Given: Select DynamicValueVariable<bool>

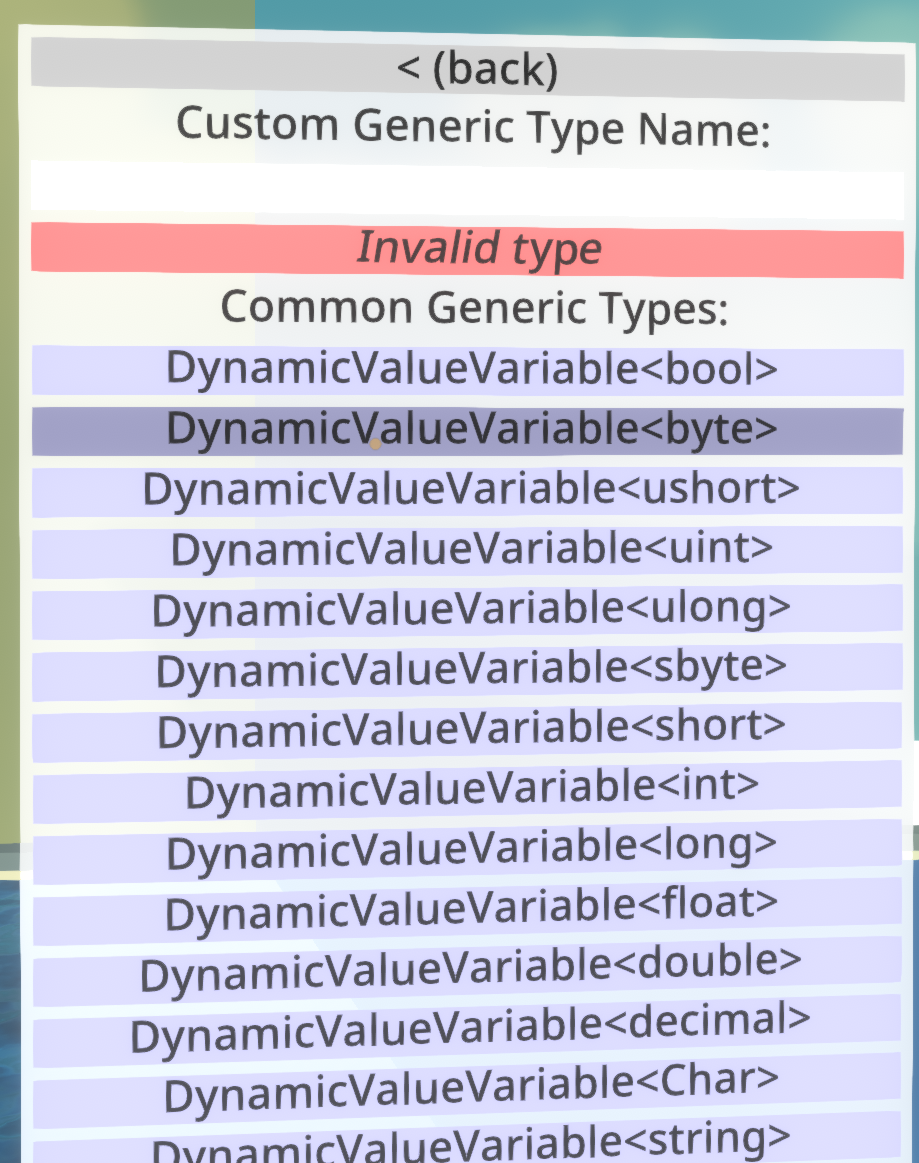Looking at the screenshot, I should coord(467,371).
